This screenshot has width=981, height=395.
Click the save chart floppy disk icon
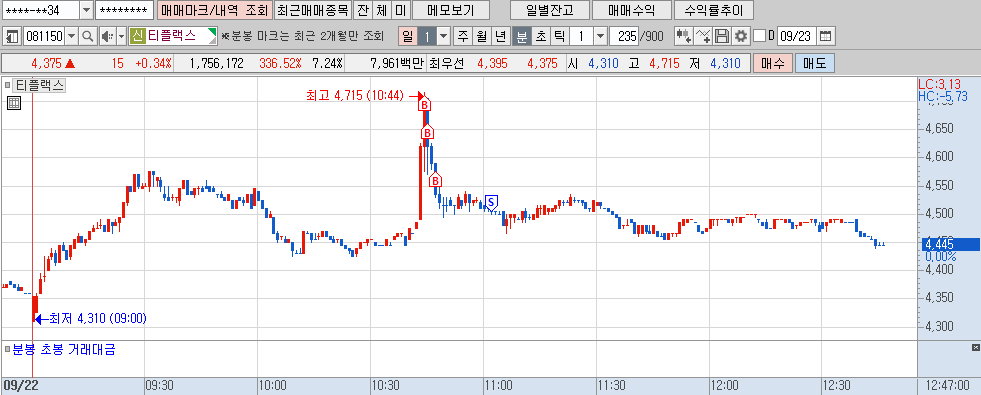(722, 36)
